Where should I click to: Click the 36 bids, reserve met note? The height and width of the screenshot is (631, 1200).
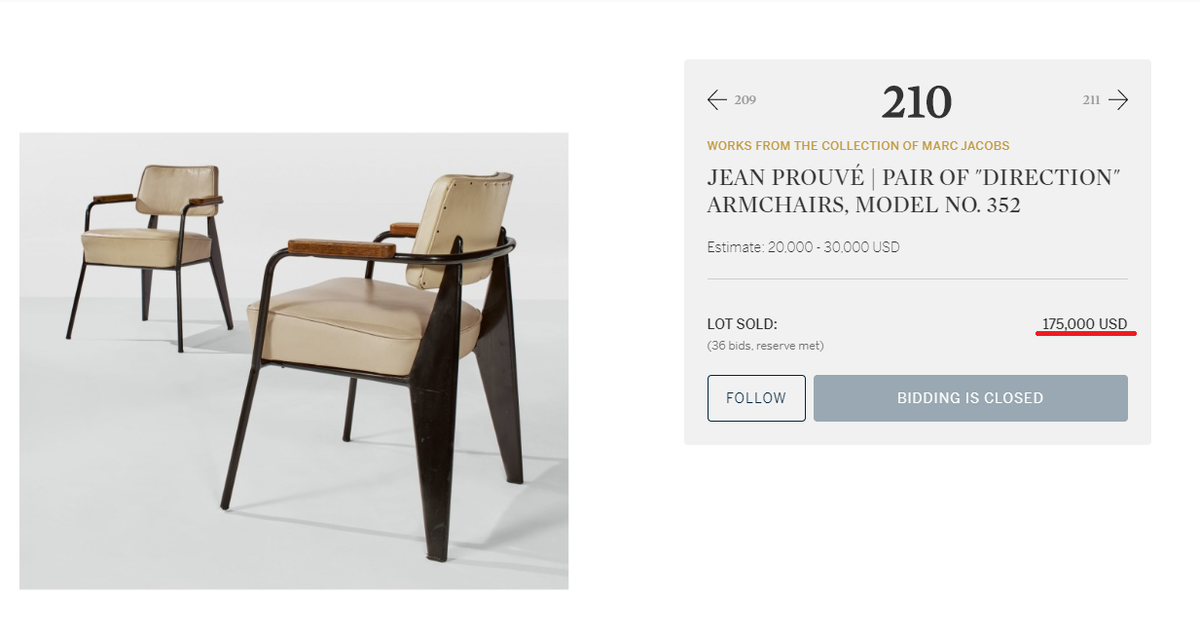click(x=765, y=346)
